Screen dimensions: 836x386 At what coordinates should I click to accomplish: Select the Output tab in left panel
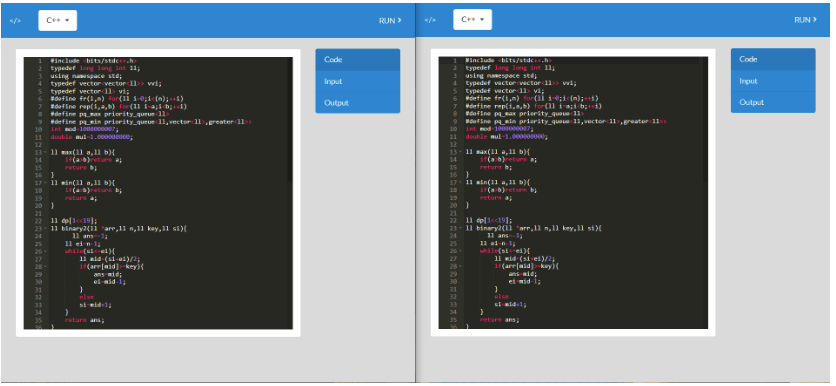pos(358,103)
